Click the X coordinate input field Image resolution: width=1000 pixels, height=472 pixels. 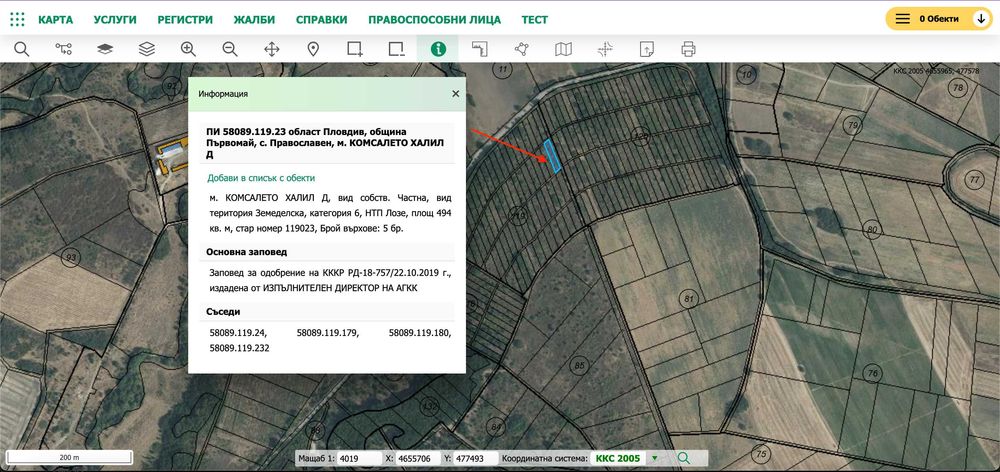[x=417, y=458]
